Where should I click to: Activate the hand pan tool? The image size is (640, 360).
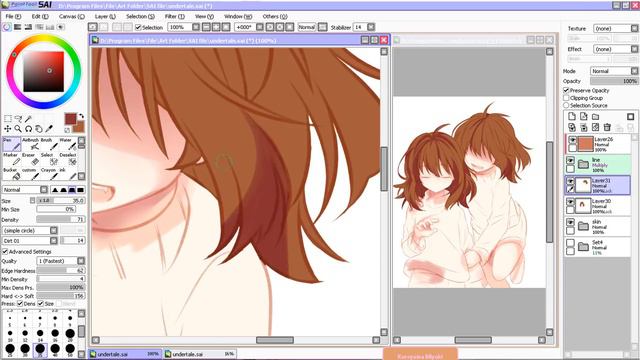pyautogui.click(x=39, y=129)
